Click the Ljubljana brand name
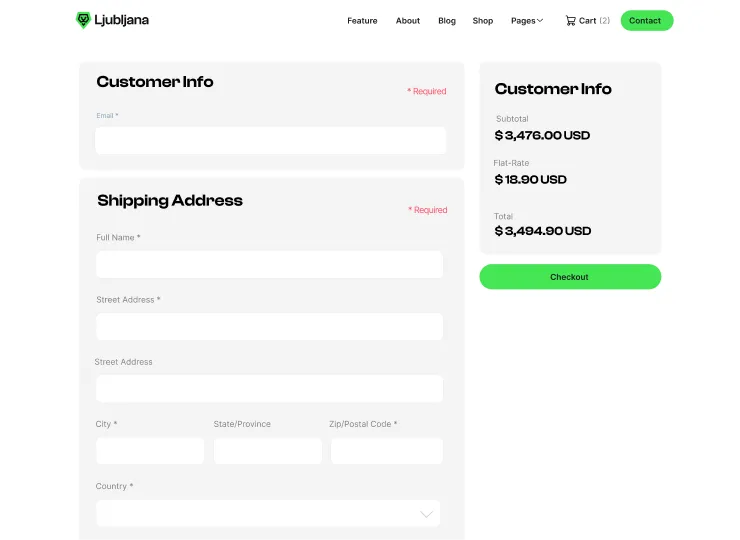 [x=121, y=20]
